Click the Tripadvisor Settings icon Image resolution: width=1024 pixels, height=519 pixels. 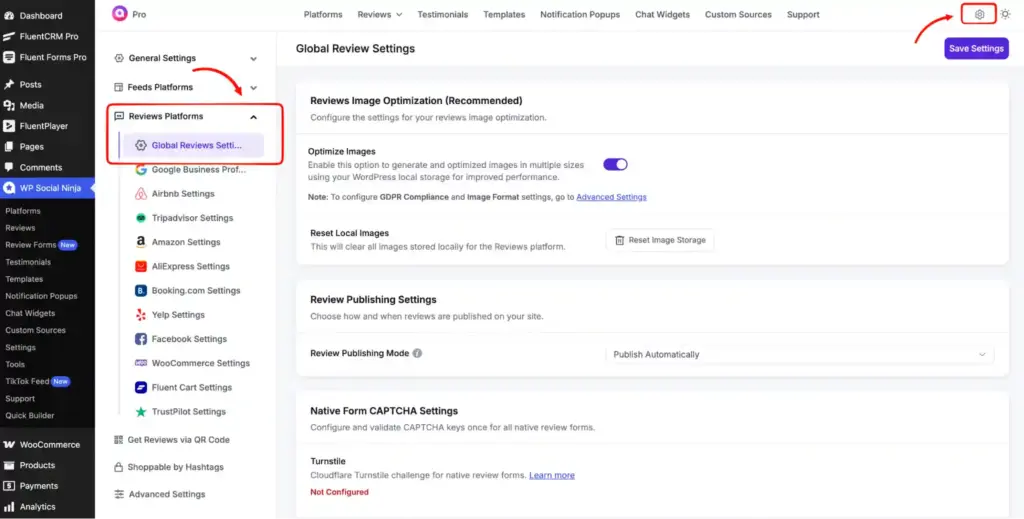(140, 218)
